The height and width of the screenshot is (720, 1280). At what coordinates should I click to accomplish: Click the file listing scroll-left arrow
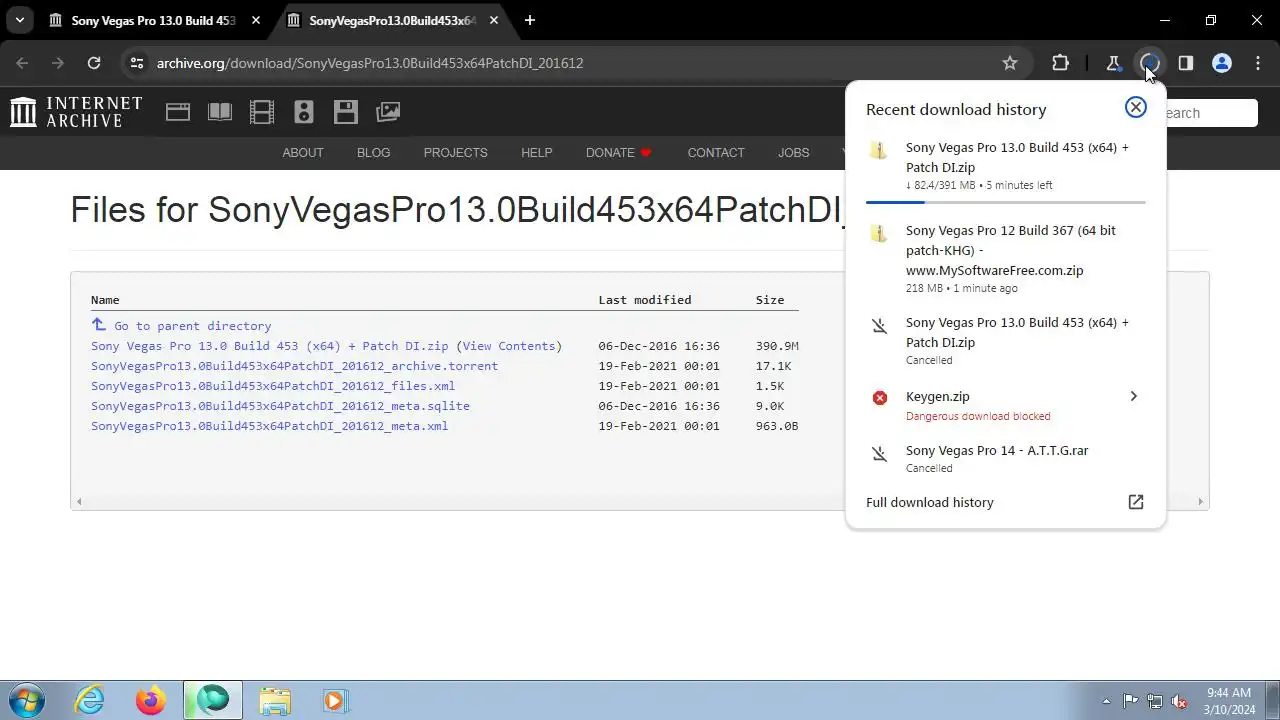pos(79,501)
